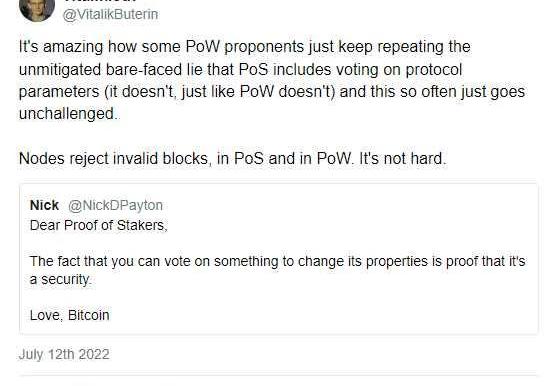Click the "Love, Bitcoin" sign-off line

(x=70, y=315)
